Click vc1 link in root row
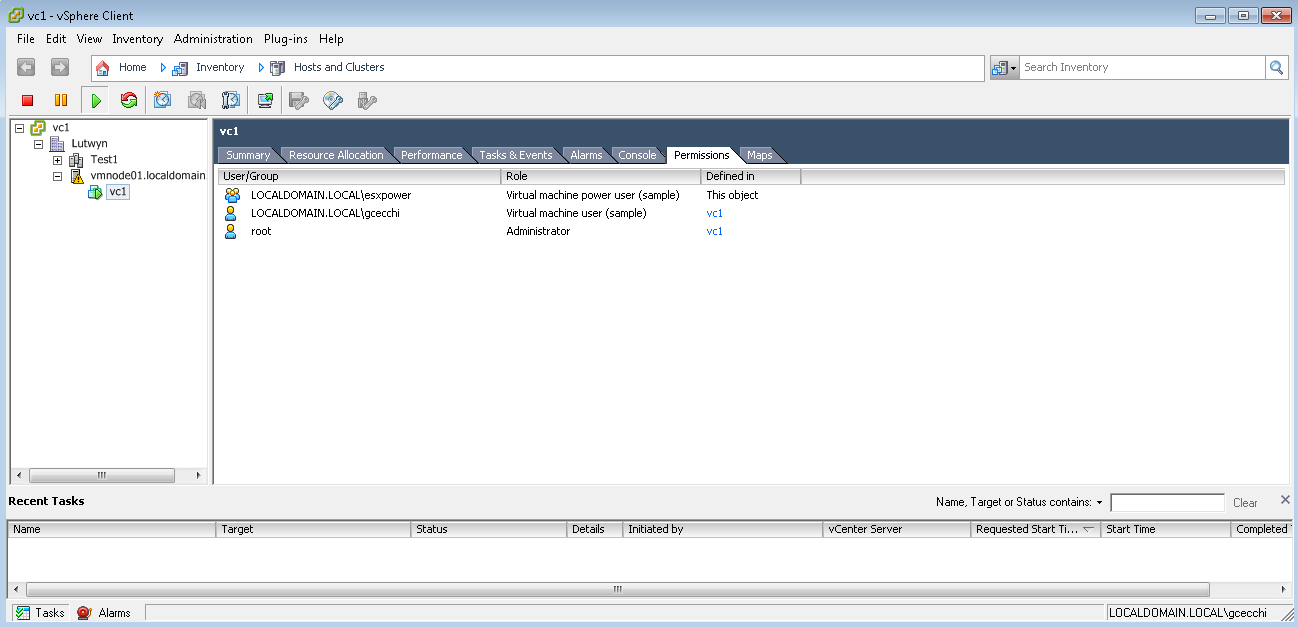 [714, 231]
